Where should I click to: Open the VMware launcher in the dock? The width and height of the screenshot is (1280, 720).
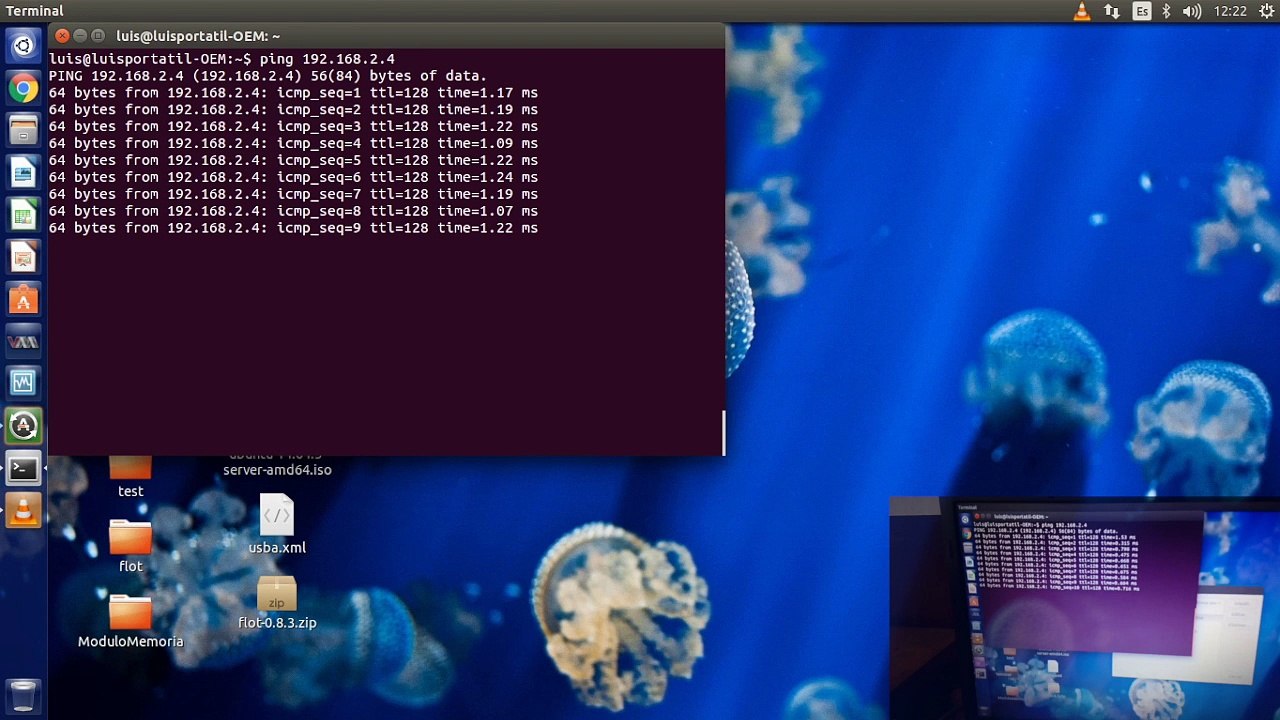[x=23, y=342]
